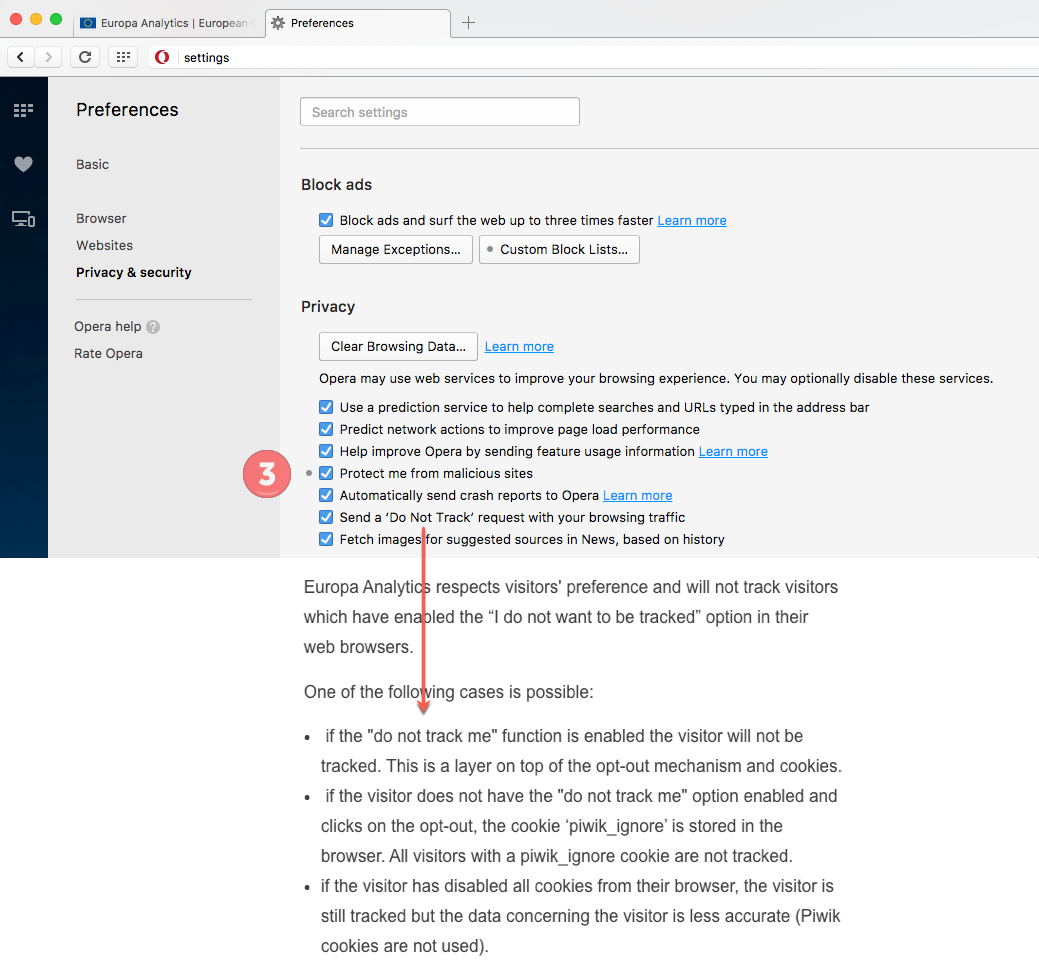Screen dimensions: 1039x961
Task: Open Bookmarks heart icon in sidebar
Action: (23, 164)
